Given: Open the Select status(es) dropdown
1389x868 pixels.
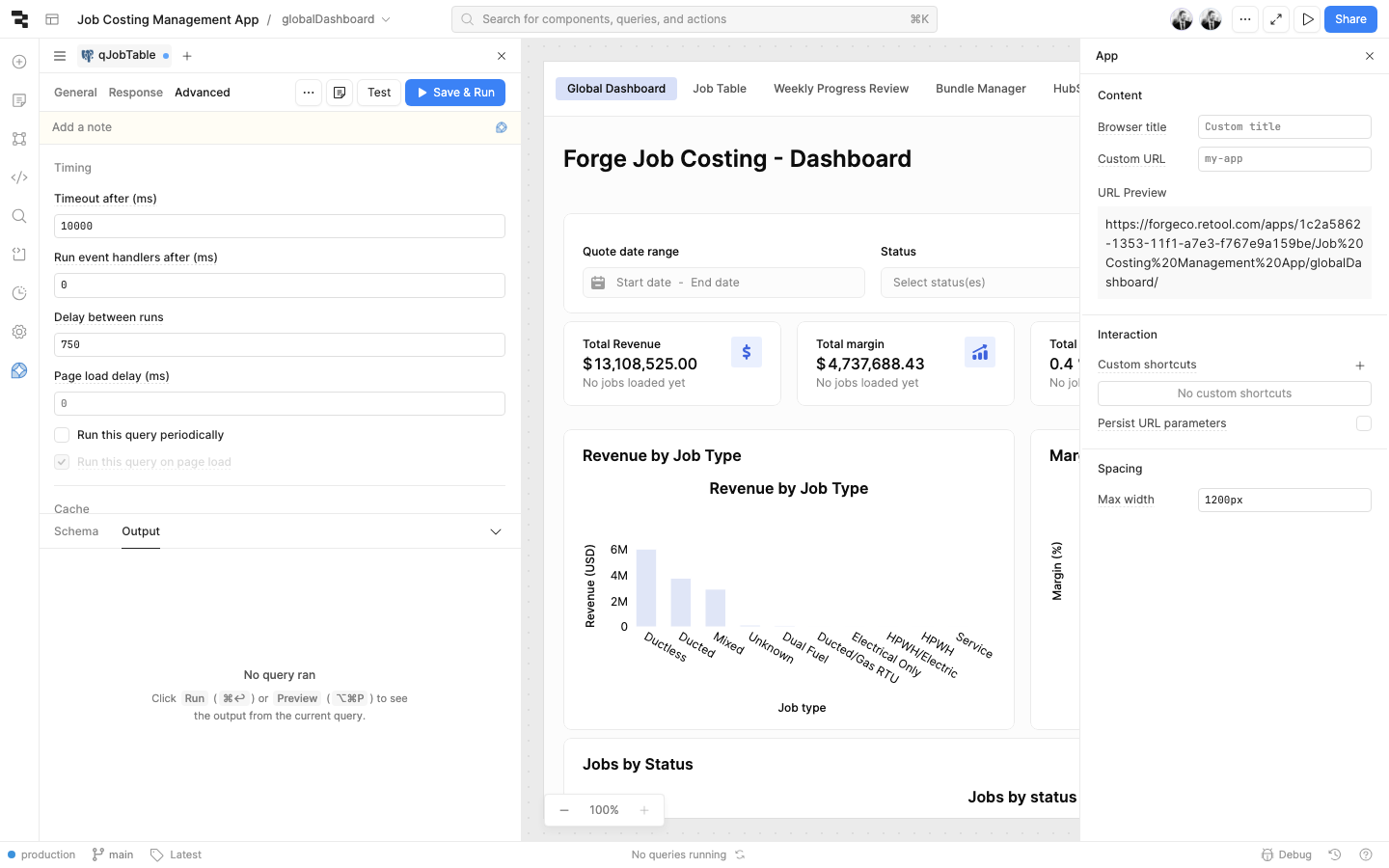Looking at the screenshot, I should click(979, 283).
